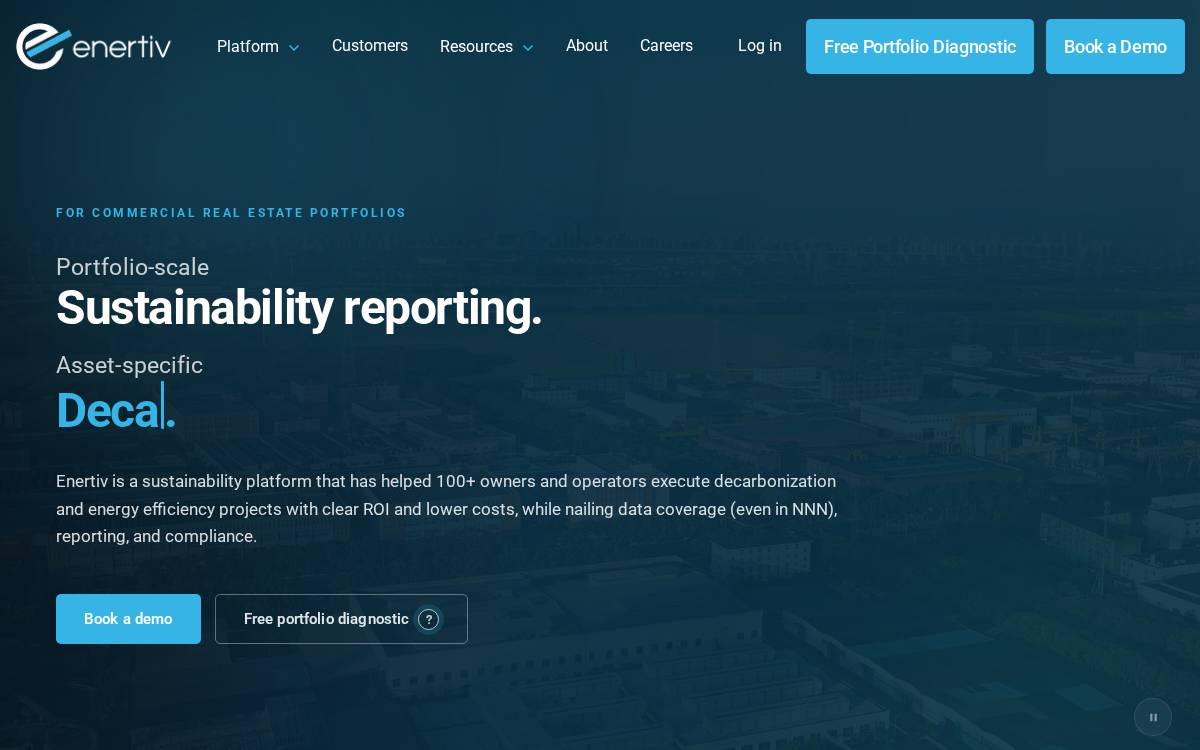Click the animated 'Deca' typing text
The width and height of the screenshot is (1200, 750).
(108, 411)
